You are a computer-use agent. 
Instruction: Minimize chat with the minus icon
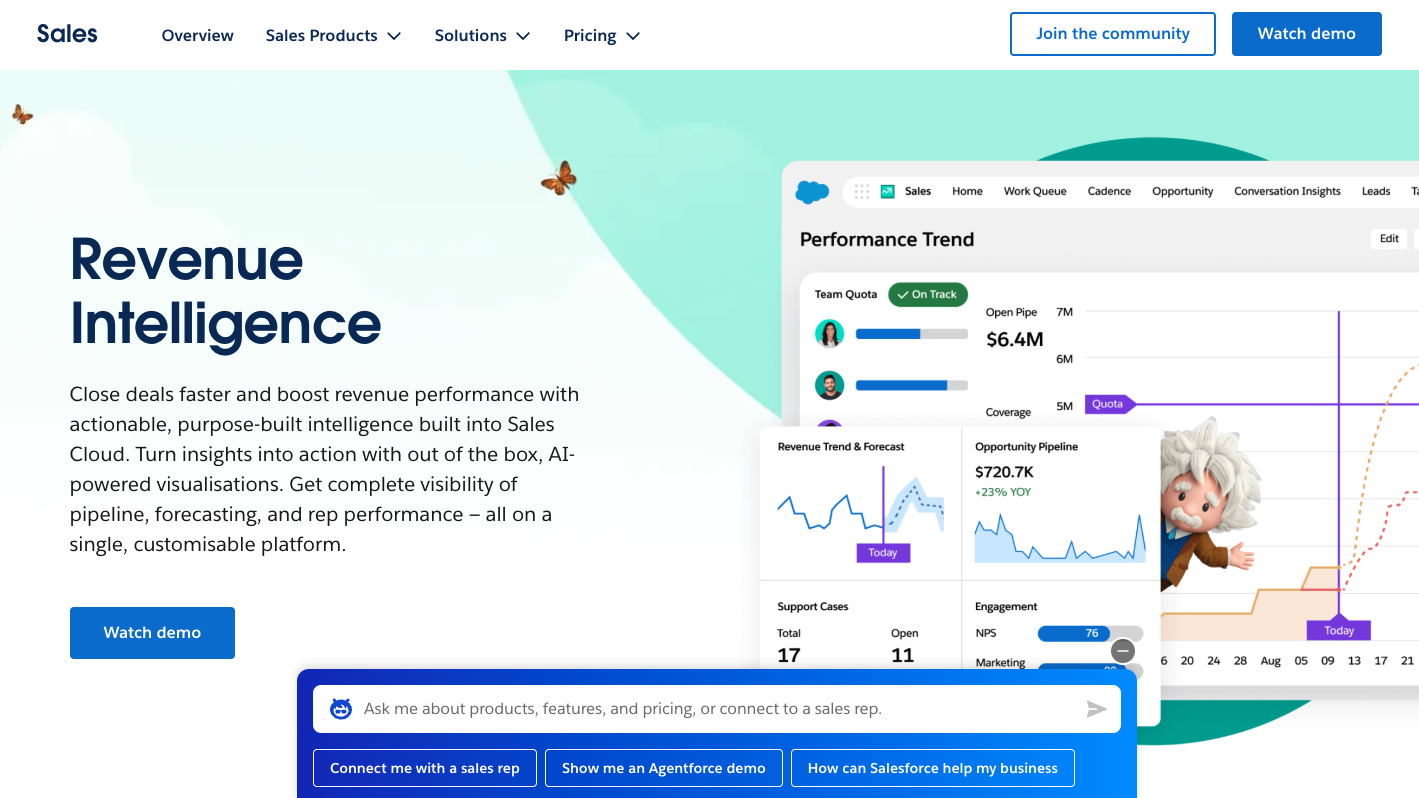1123,651
